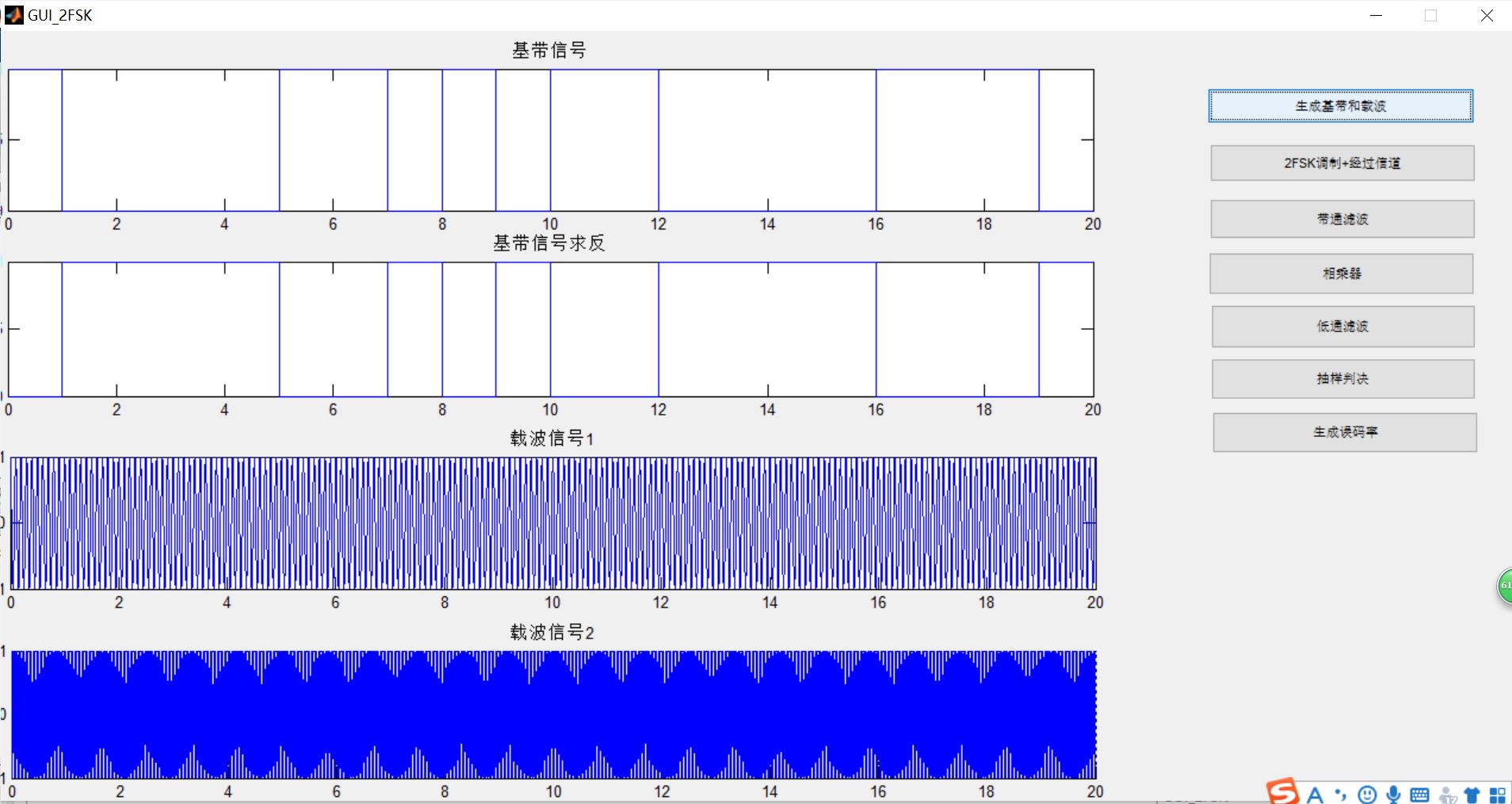Viewport: 1512px width, 804px height.
Task: Select the 相乘器 multiplier button
Action: 1342,274
